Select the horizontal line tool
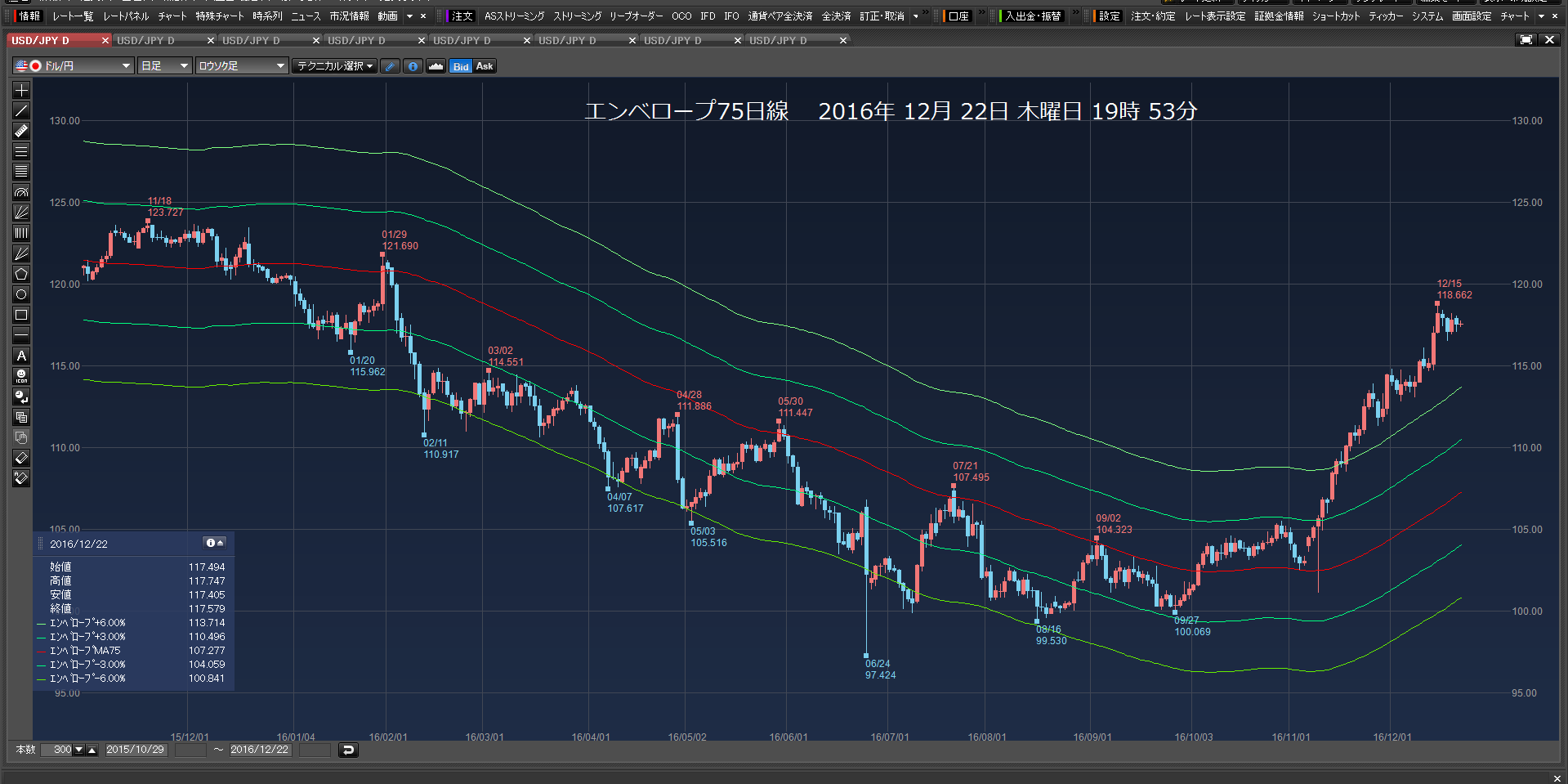 pos(21,335)
